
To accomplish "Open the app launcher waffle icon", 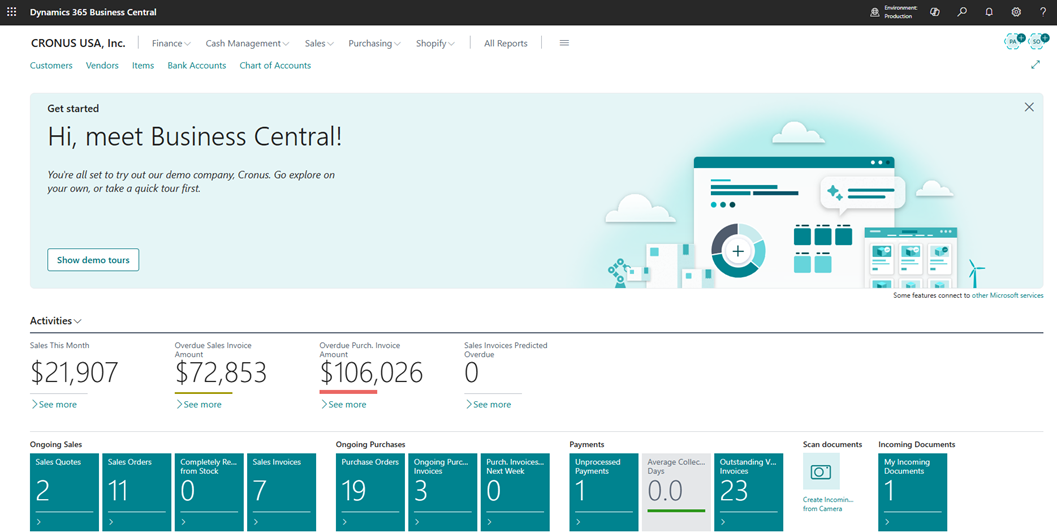I will click(11, 12).
